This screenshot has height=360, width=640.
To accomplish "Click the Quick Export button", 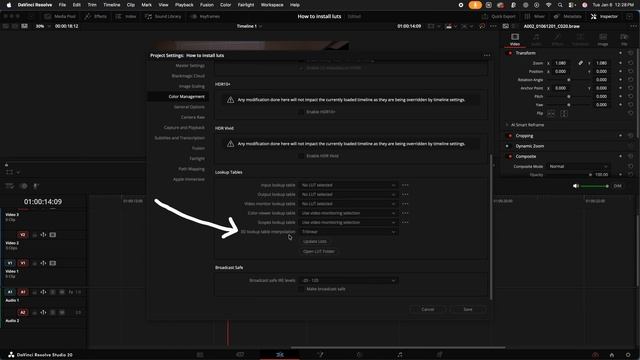I will (x=499, y=16).
